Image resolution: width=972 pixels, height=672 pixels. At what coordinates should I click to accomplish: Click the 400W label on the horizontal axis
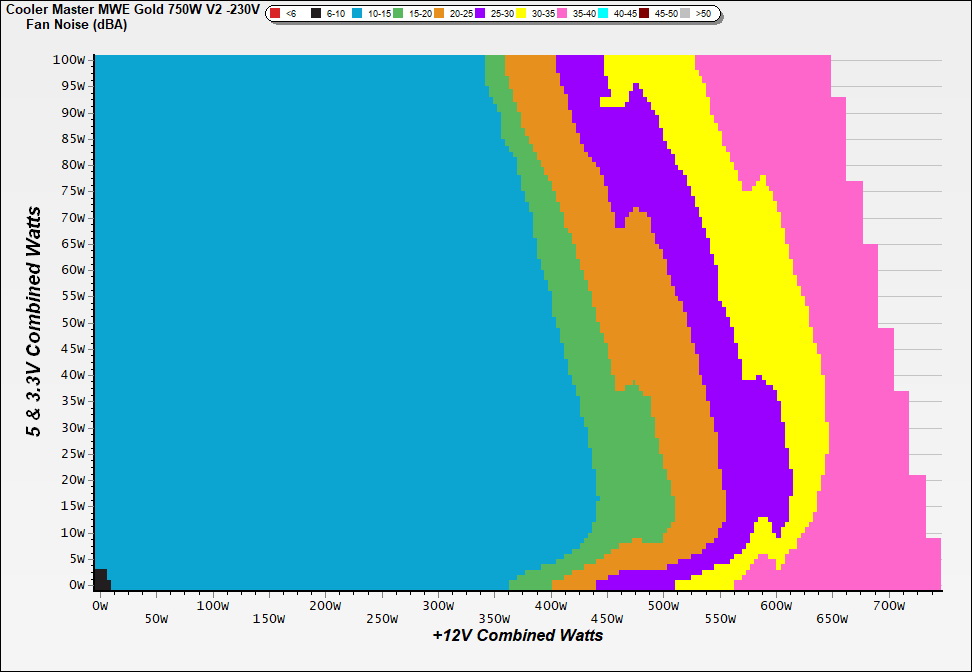[549, 606]
